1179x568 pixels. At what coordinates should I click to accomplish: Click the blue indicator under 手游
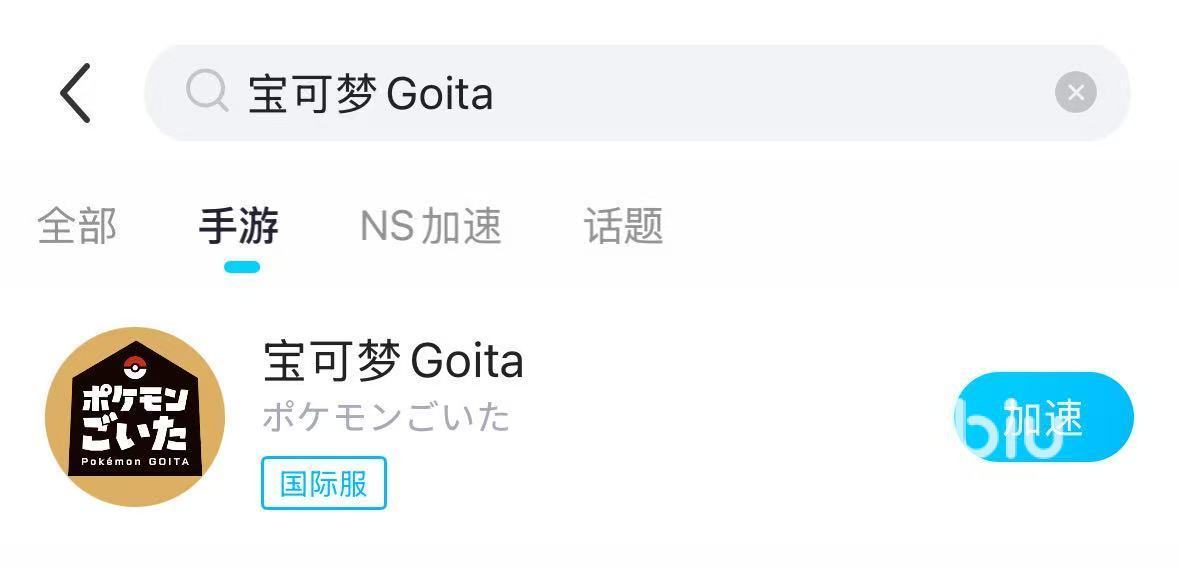pyautogui.click(x=242, y=267)
